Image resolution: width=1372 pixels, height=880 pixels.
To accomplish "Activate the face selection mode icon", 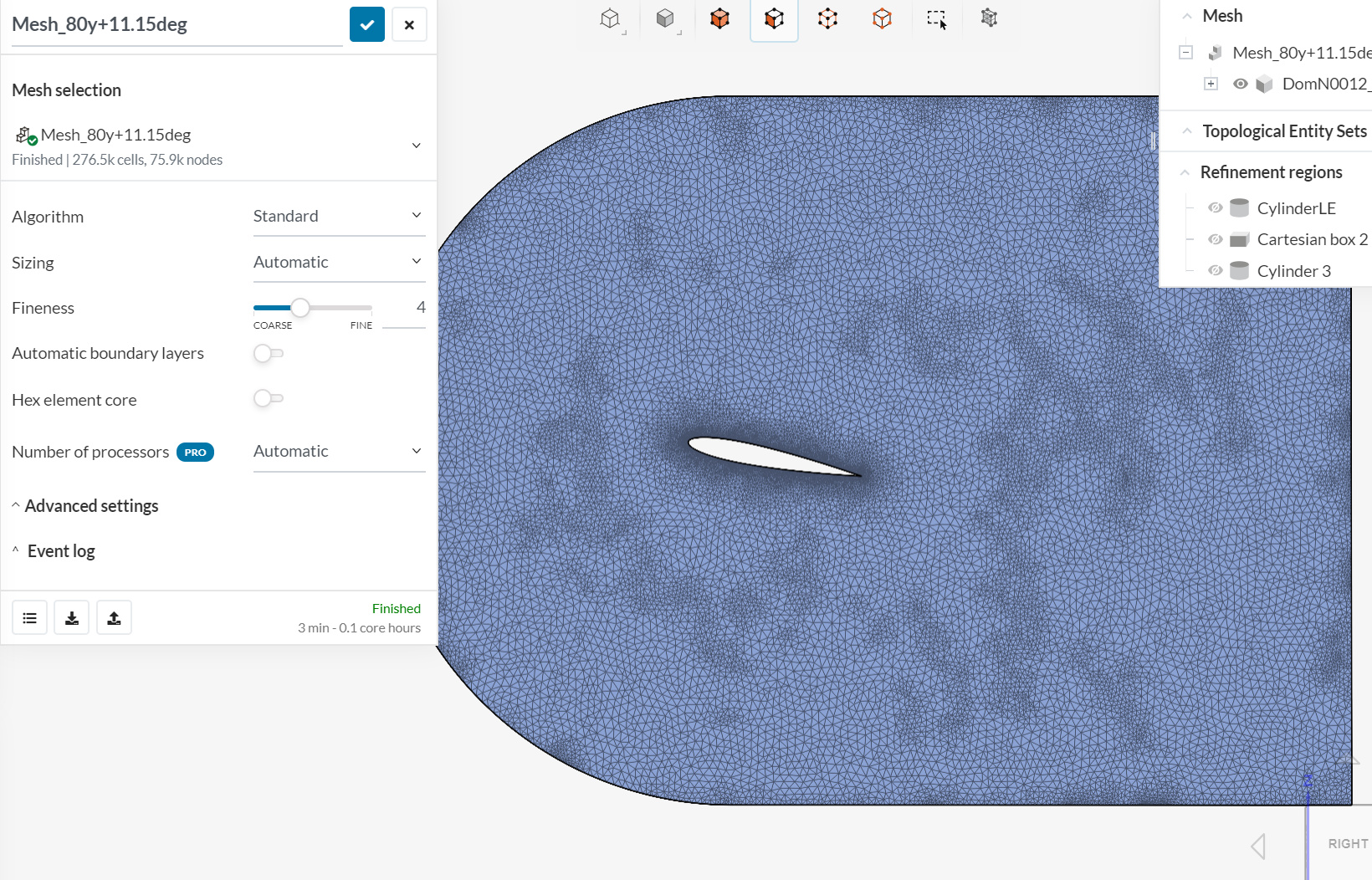I will [x=774, y=18].
